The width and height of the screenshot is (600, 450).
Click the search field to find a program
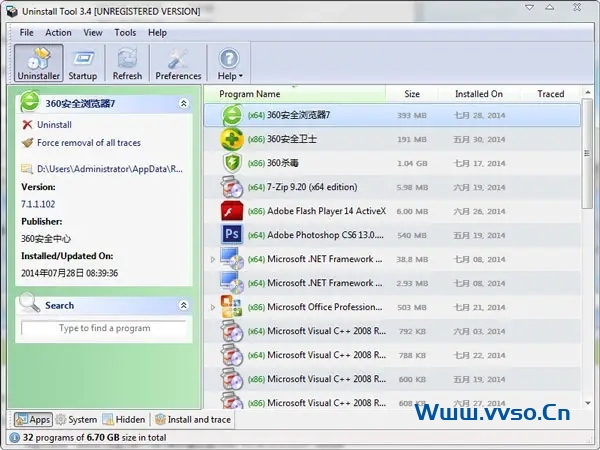point(104,328)
